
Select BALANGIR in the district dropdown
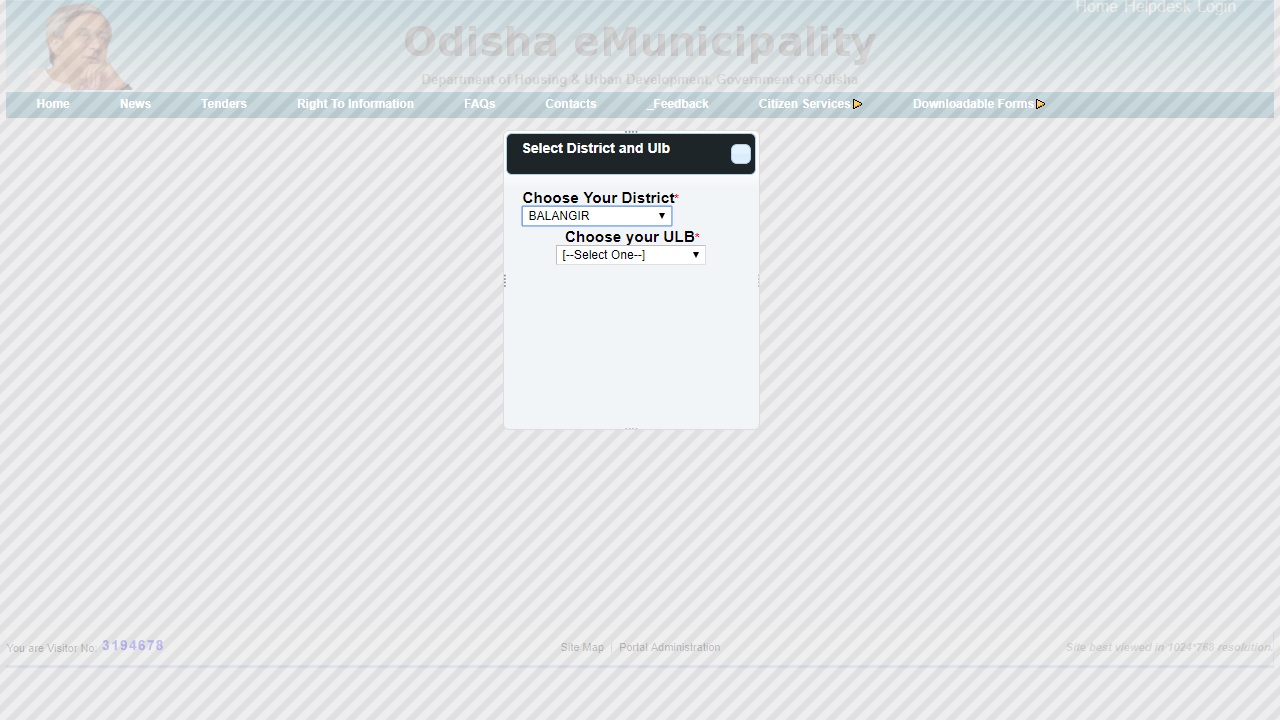click(596, 216)
